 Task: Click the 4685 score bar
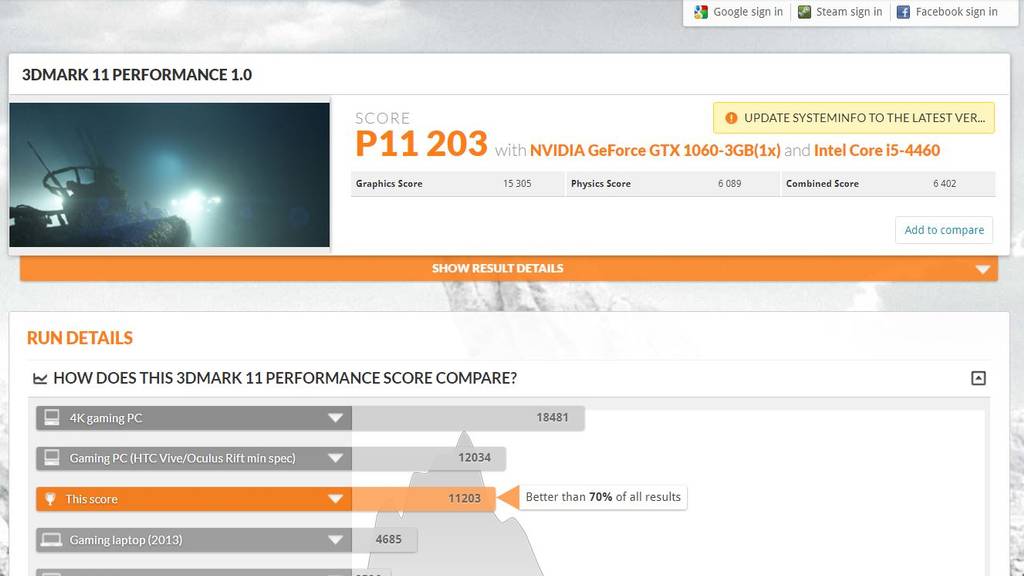click(x=384, y=539)
